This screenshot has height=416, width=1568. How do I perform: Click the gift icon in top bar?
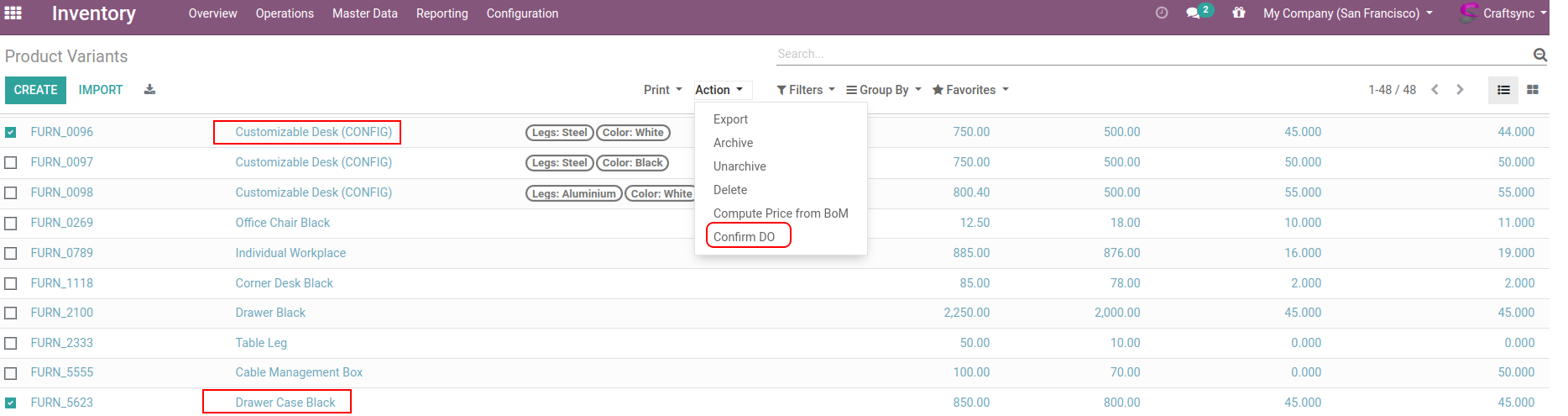pyautogui.click(x=1239, y=13)
